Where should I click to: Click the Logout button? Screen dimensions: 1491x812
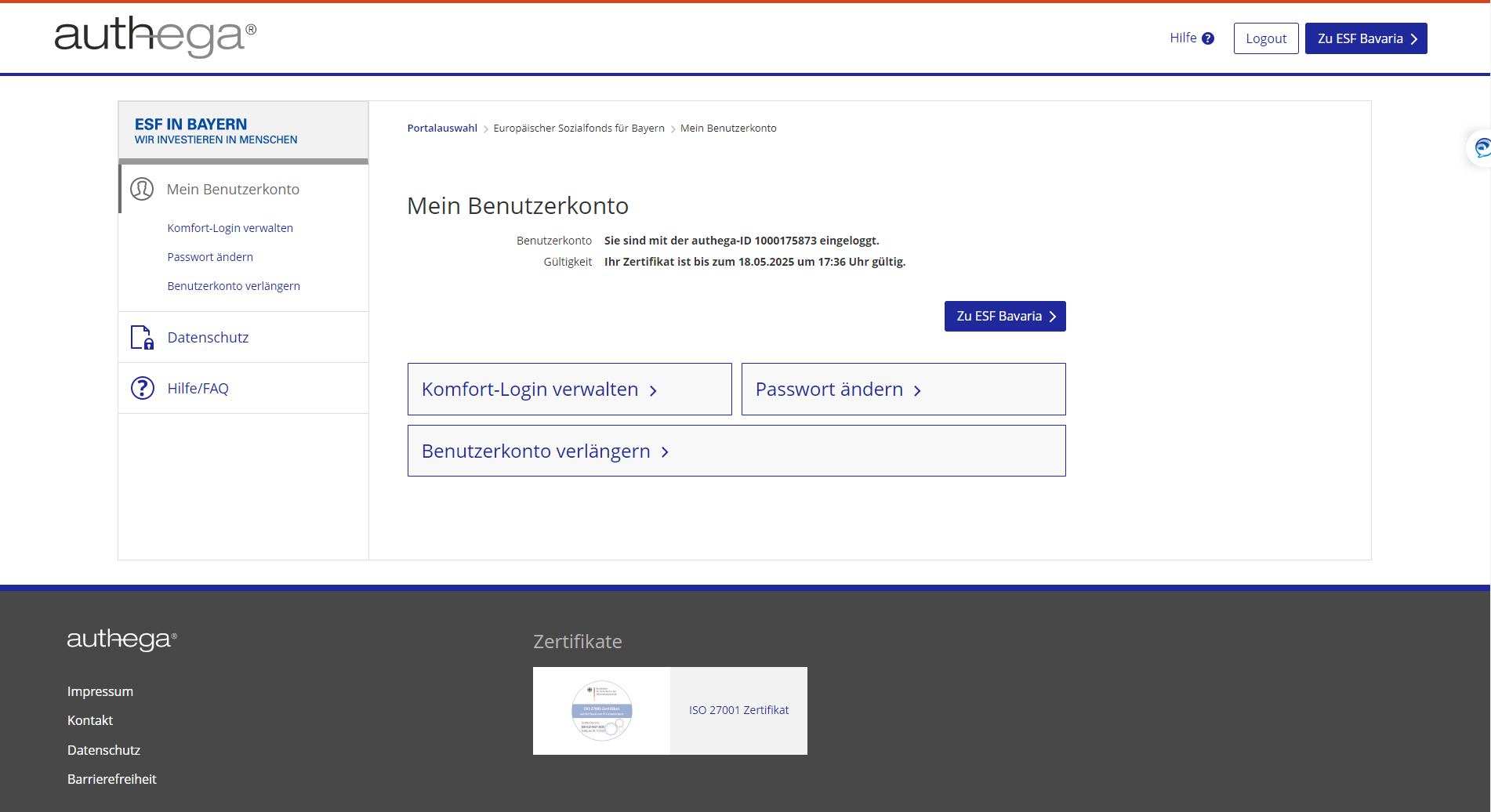tap(1266, 38)
